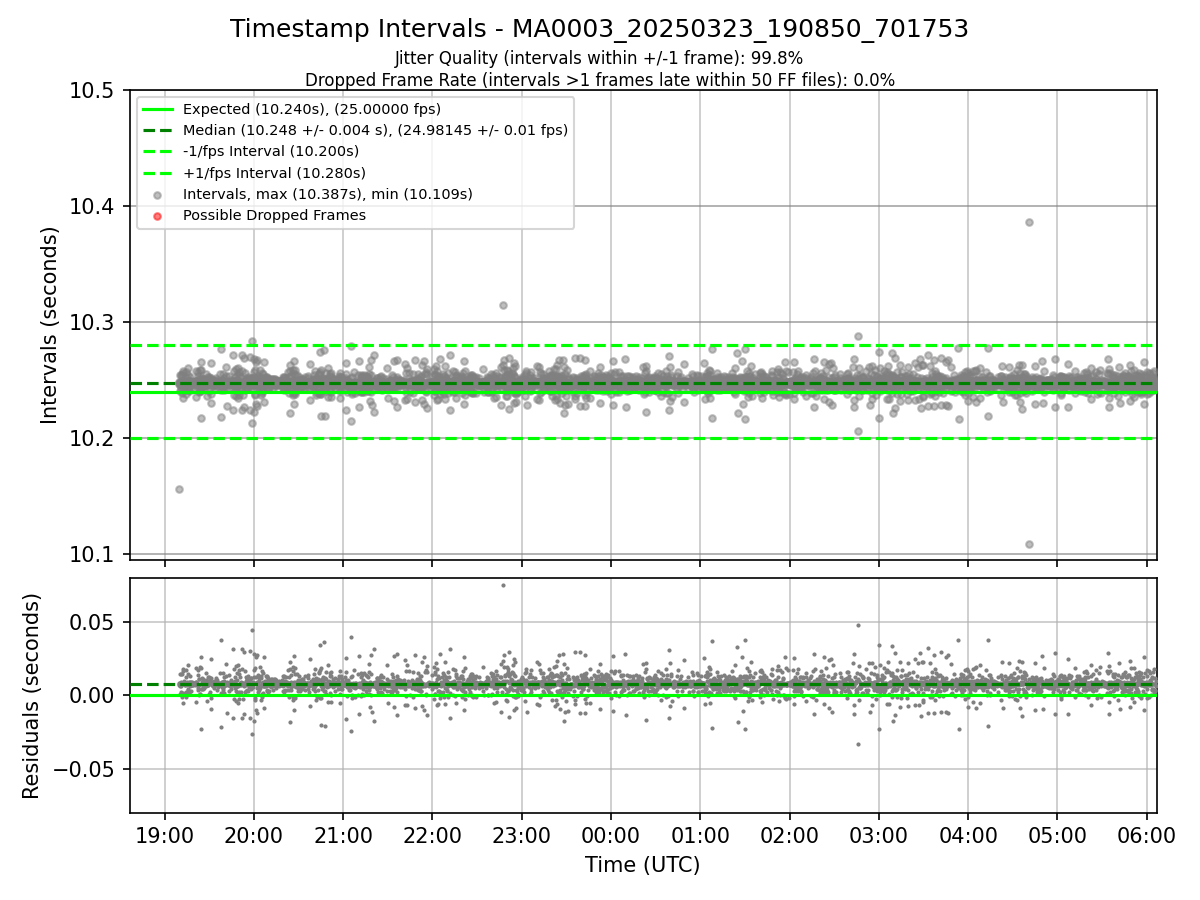1200x900 pixels.
Task: Click the 03:00 time tick label
Action: click(x=879, y=834)
